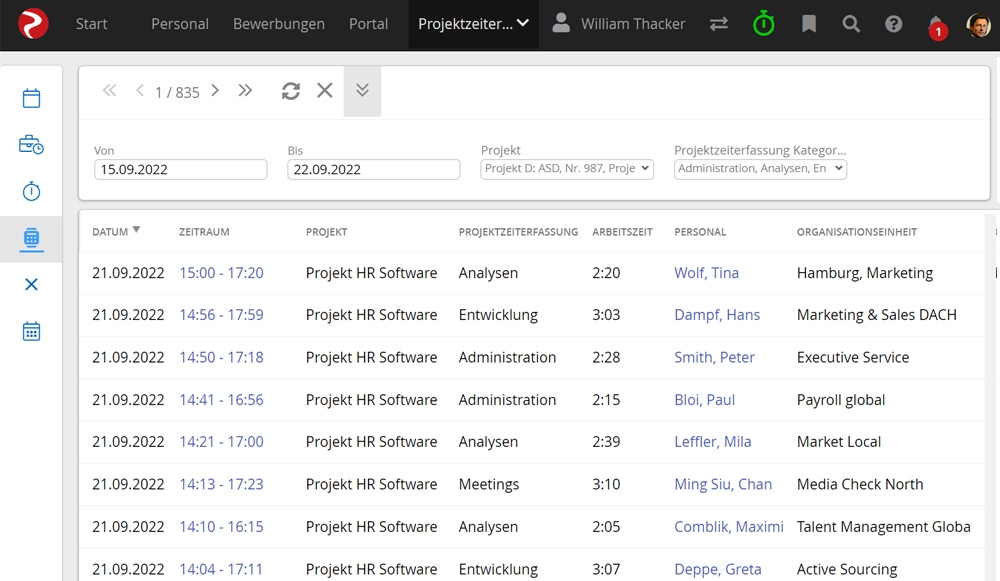Open time entry 14:41 - 16:56
Screen dimensions: 1000x581
221,400
